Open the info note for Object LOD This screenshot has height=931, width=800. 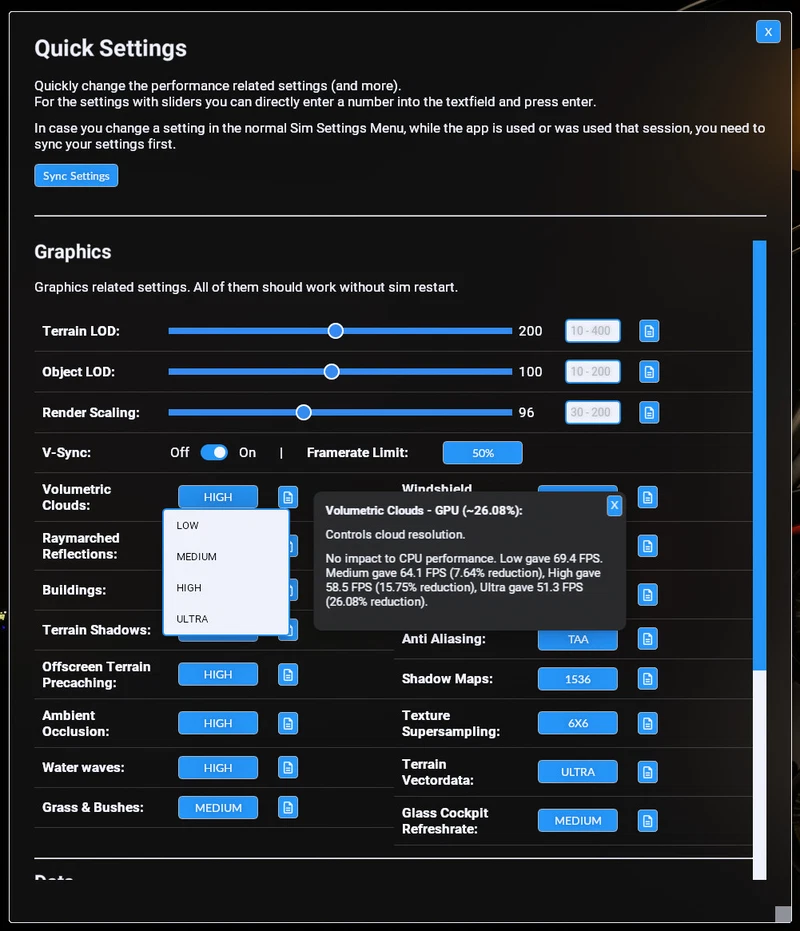click(x=648, y=371)
